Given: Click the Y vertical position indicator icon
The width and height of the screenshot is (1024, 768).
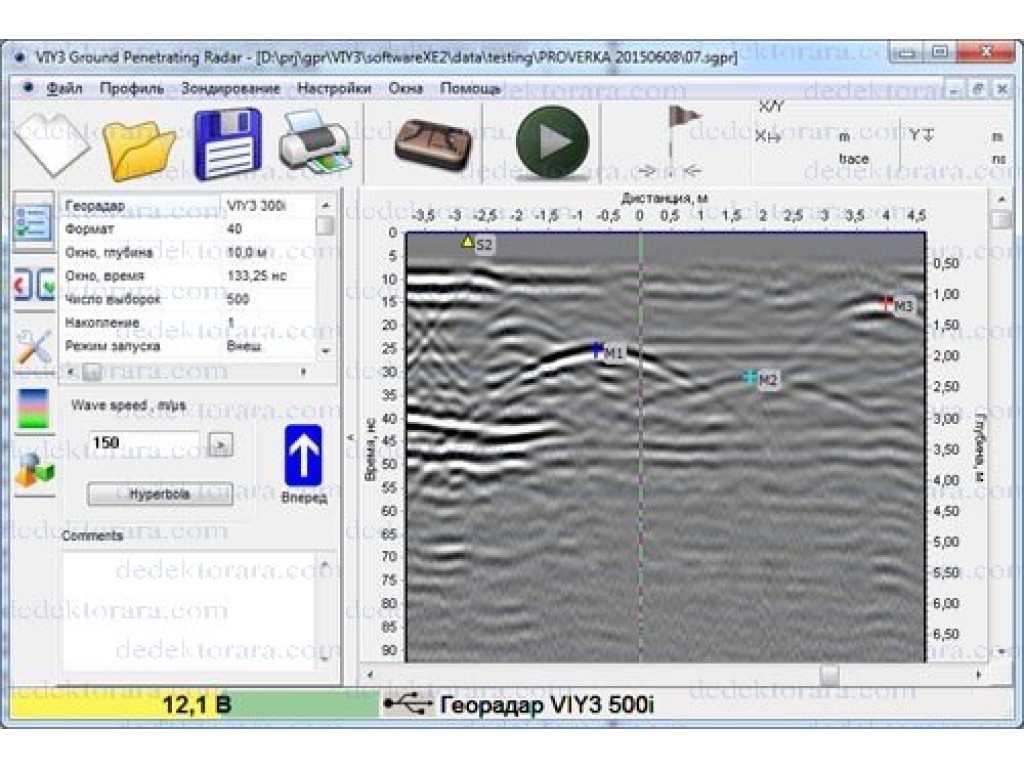Looking at the screenshot, I should click(x=921, y=135).
